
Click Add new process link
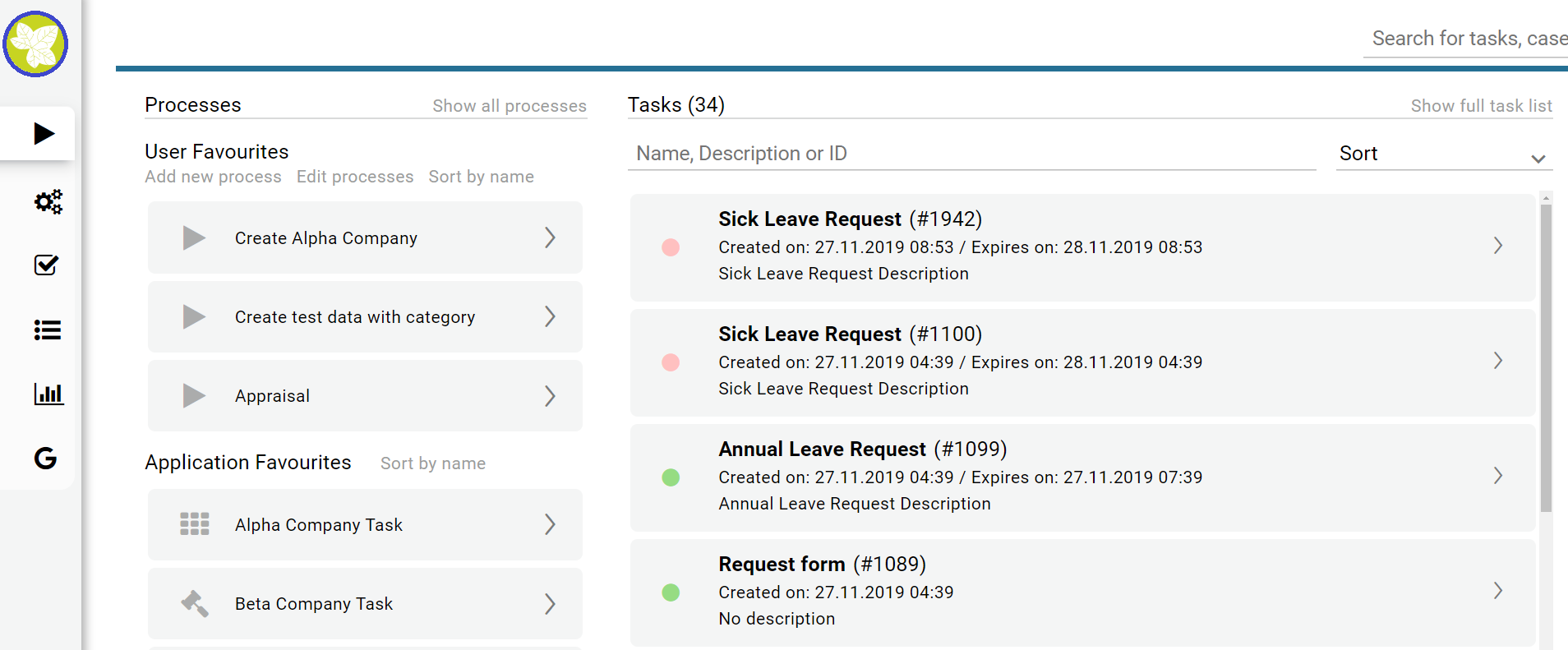pos(213,177)
